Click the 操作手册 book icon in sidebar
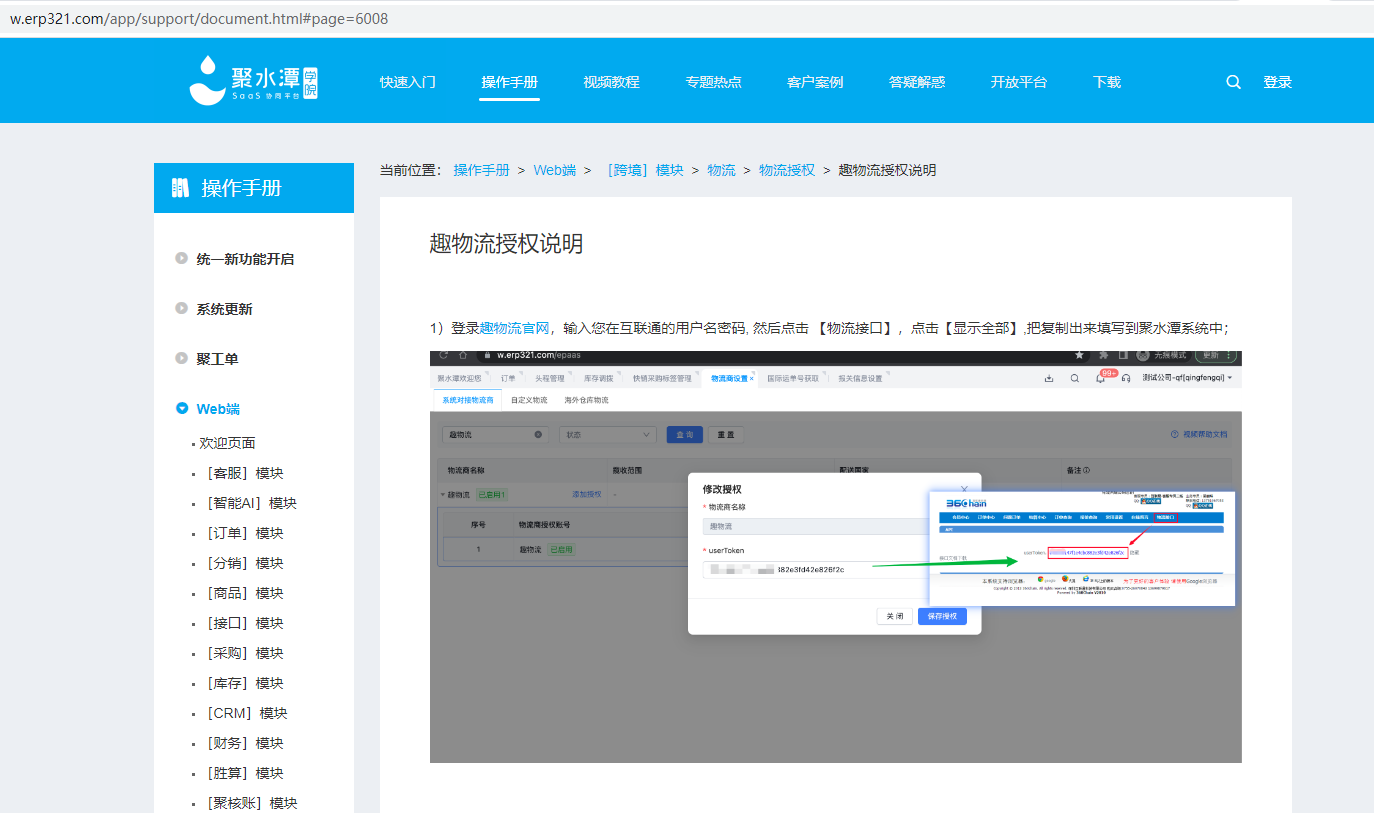 click(180, 188)
